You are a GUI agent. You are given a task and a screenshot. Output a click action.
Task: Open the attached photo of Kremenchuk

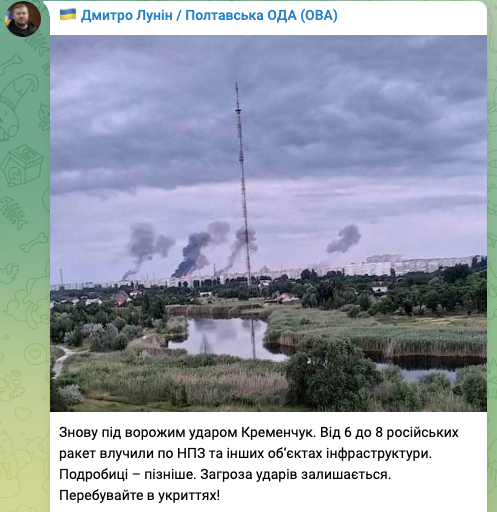(268, 223)
